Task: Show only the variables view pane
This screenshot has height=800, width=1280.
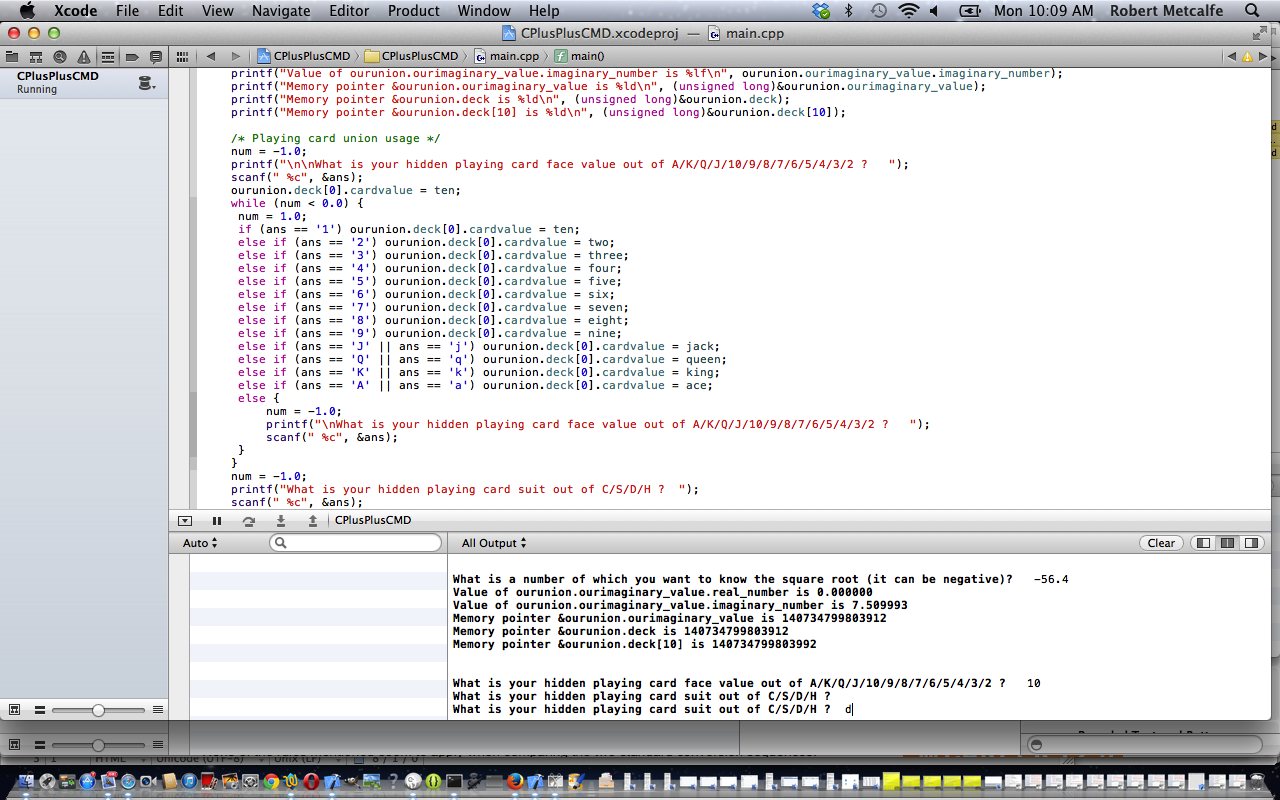Action: pos(1204,543)
